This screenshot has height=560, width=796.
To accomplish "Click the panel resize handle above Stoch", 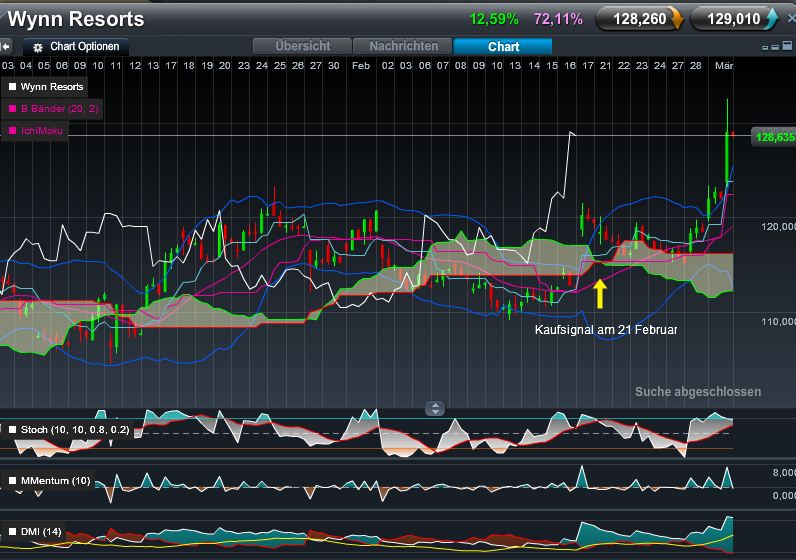I will 435,408.
